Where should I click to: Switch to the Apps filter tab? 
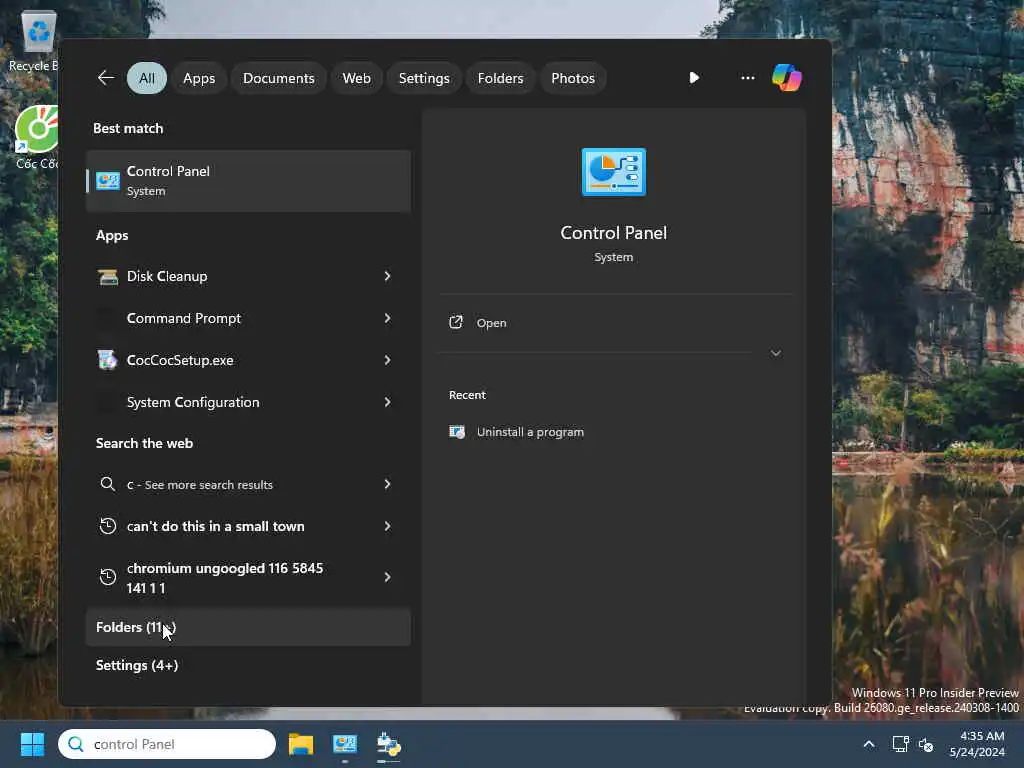(199, 78)
